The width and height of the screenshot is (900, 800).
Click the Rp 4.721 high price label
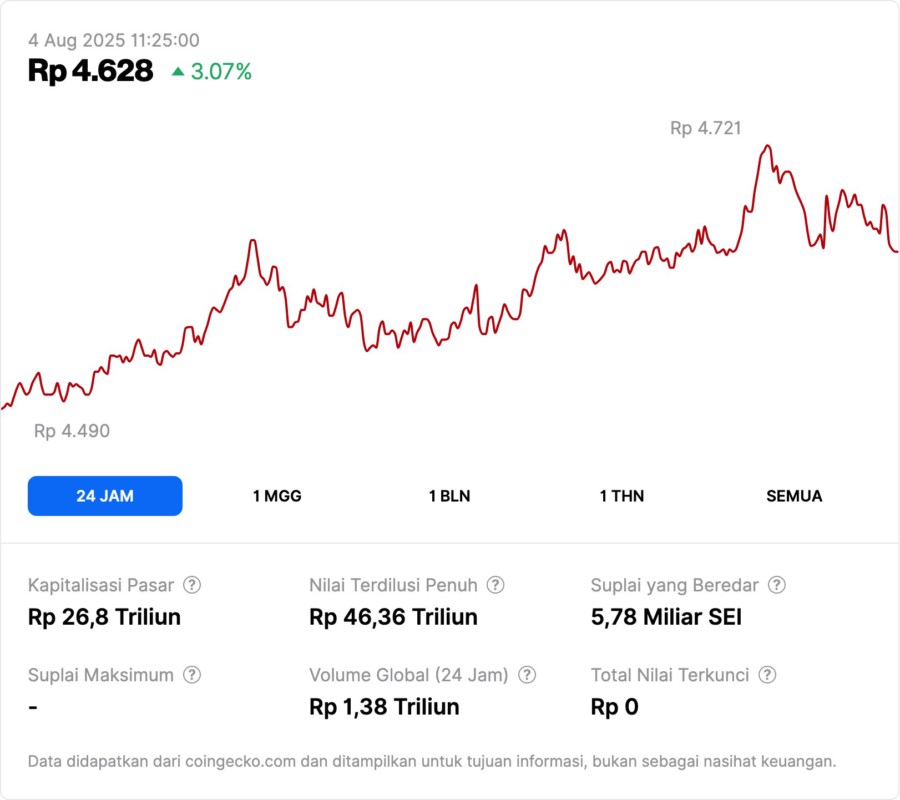(705, 128)
